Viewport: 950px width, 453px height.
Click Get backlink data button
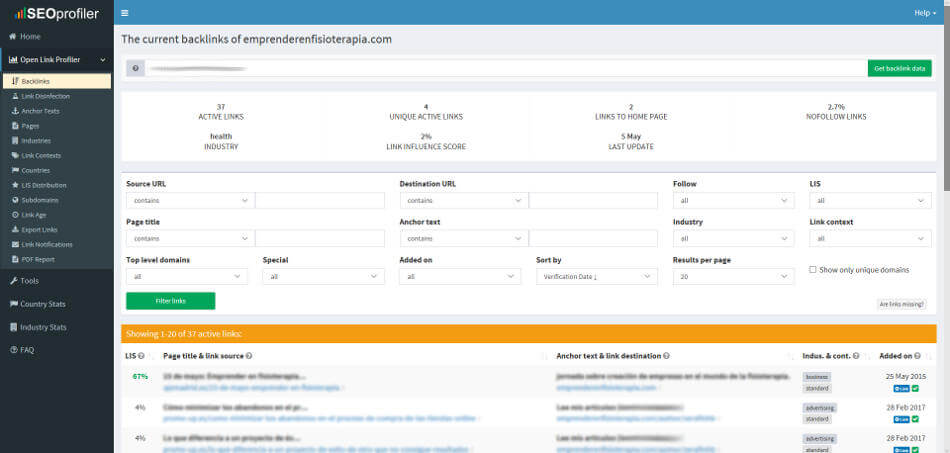(x=899, y=68)
